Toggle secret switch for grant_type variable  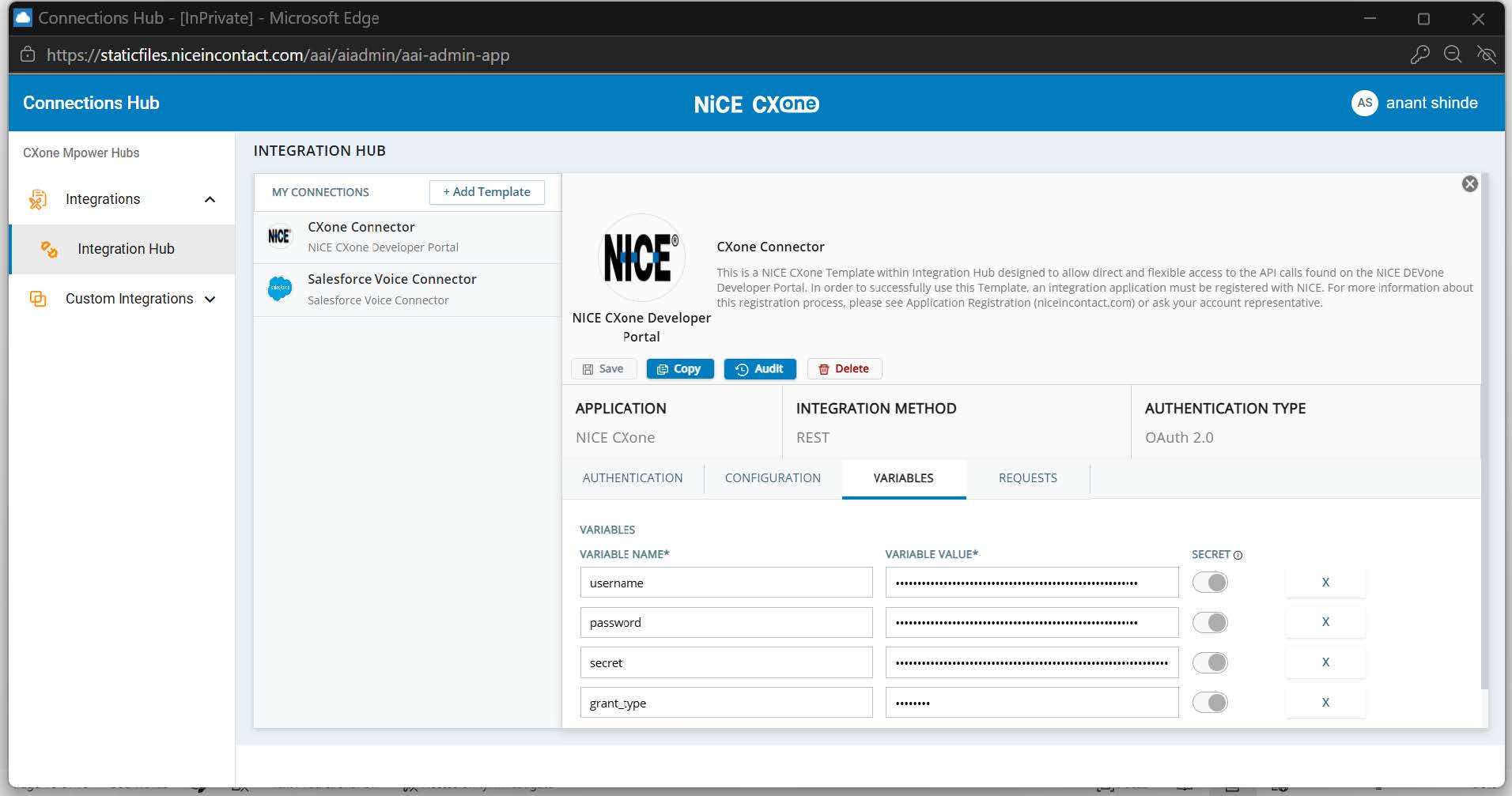tap(1210, 702)
